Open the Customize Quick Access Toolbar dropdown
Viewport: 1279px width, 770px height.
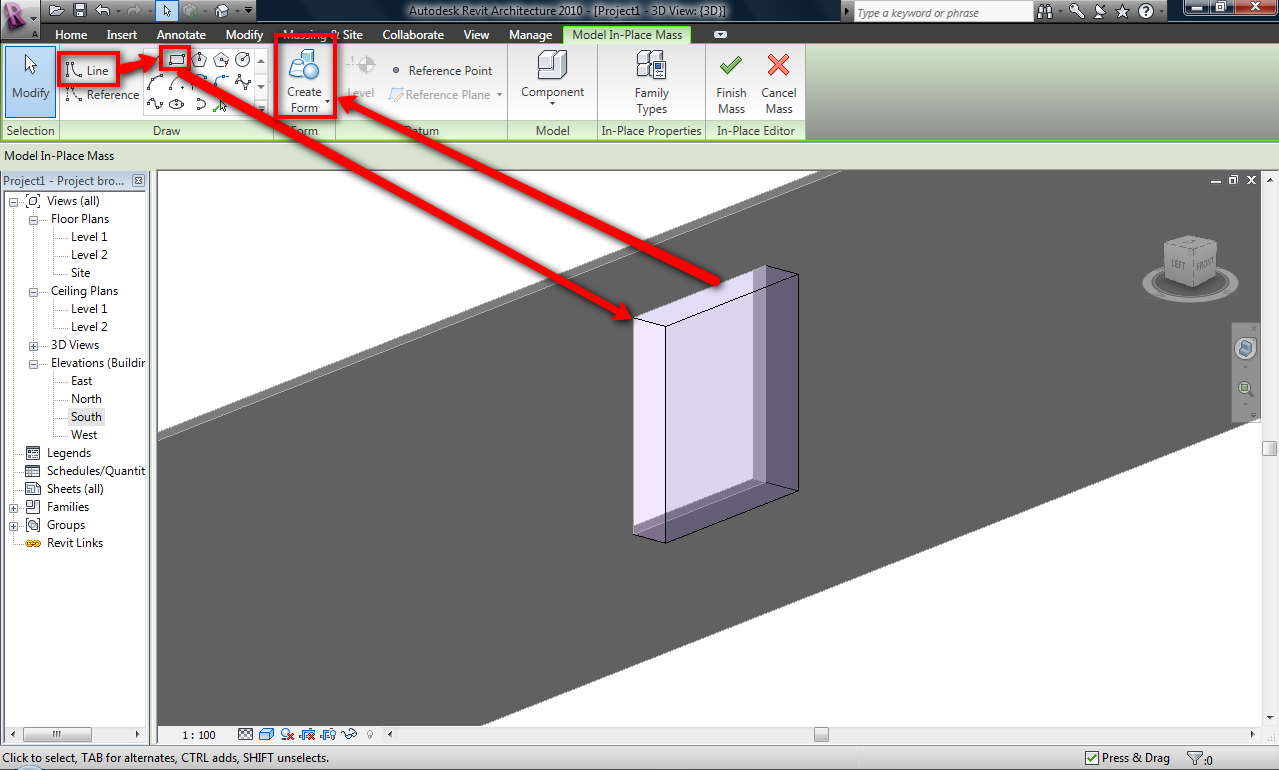[x=248, y=11]
